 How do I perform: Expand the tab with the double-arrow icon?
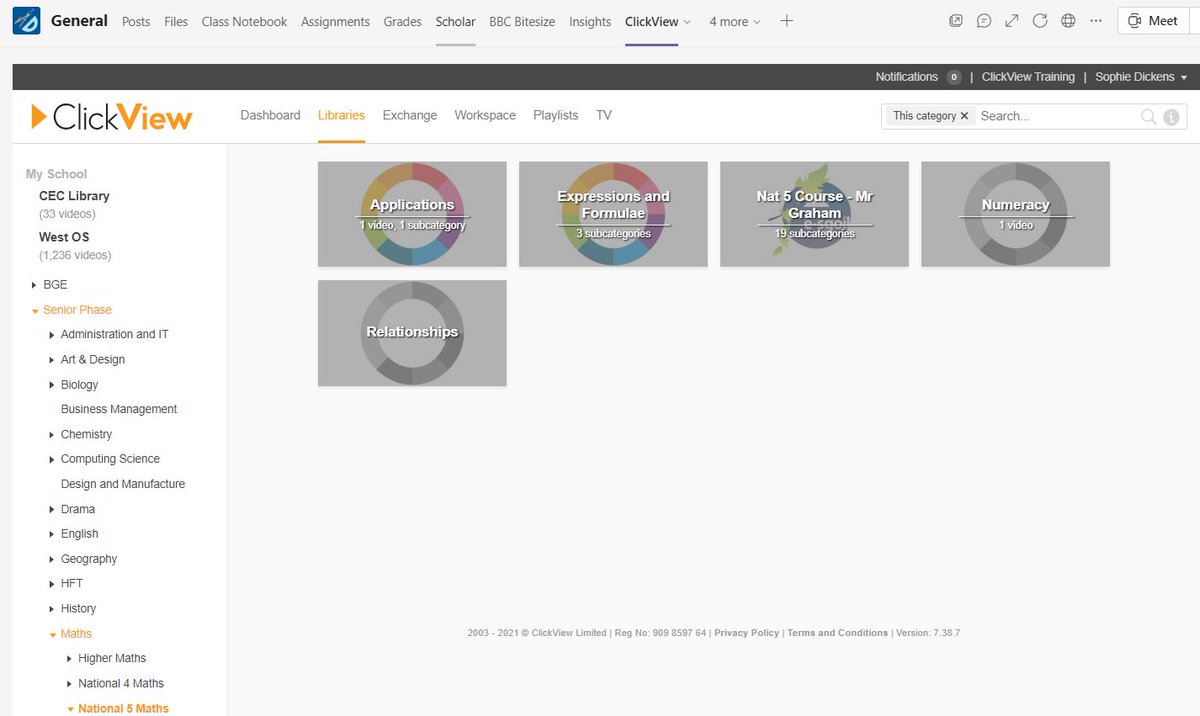click(x=1012, y=21)
